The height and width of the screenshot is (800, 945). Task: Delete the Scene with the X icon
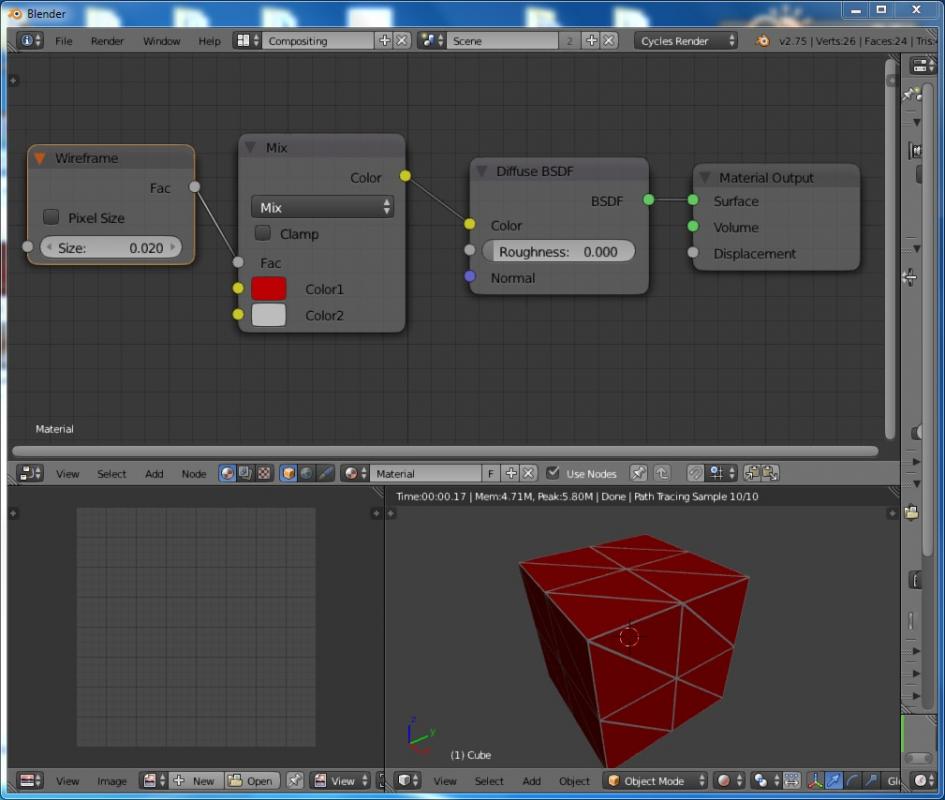pos(609,41)
